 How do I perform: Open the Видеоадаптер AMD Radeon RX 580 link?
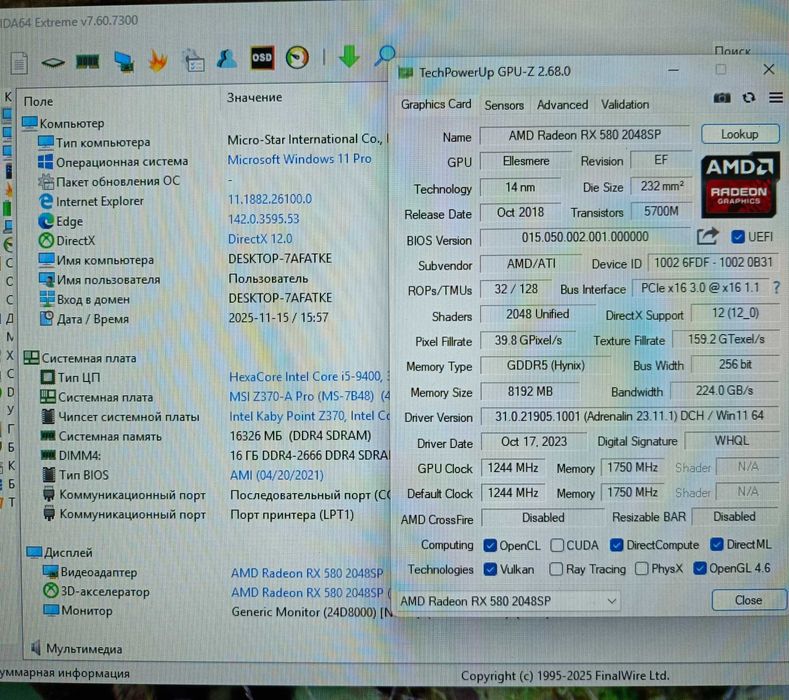click(307, 573)
